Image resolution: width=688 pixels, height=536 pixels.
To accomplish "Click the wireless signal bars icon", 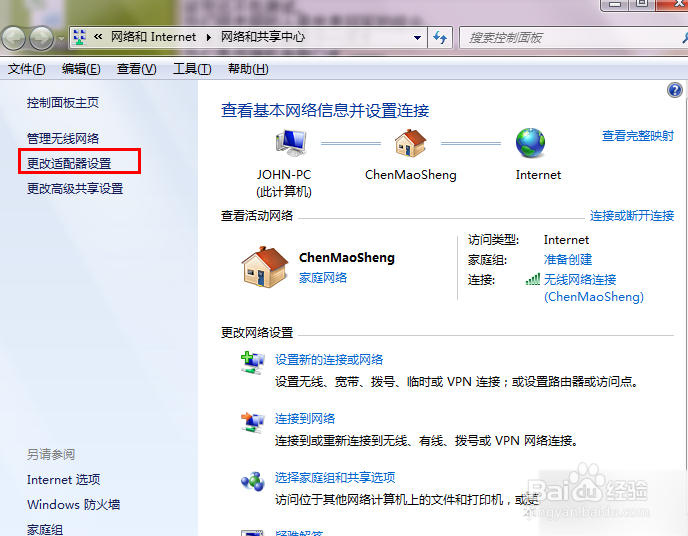I will click(x=533, y=279).
